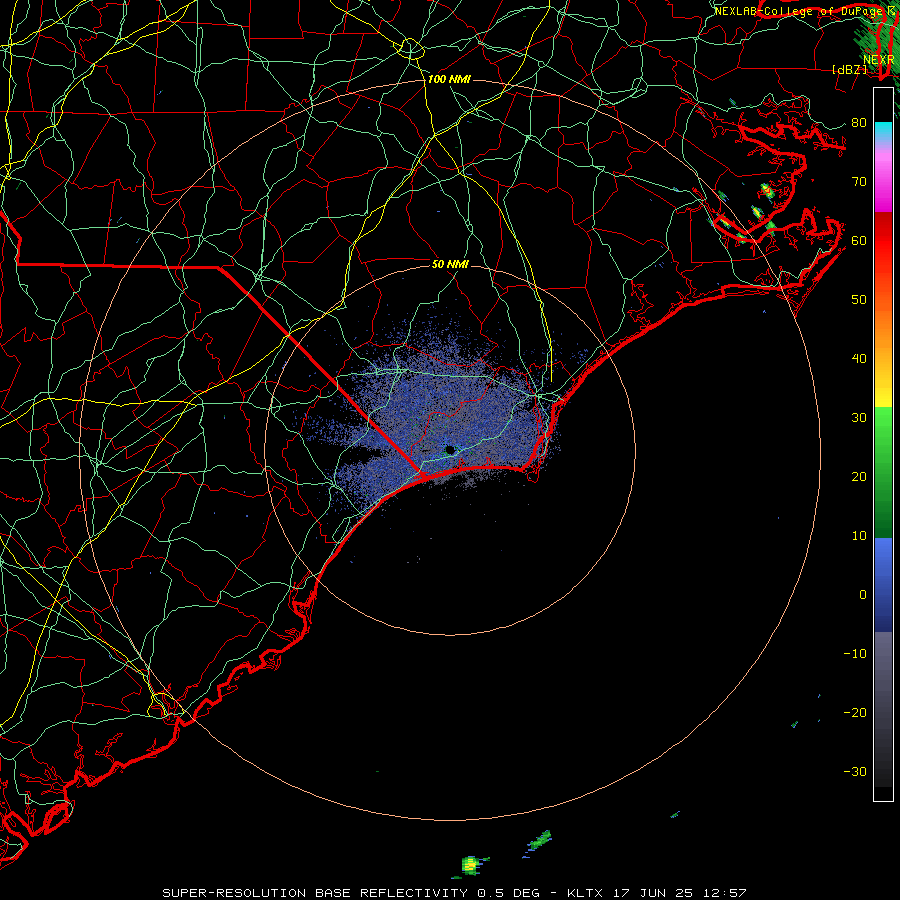Click the 50 NMI range ring label

click(x=451, y=264)
